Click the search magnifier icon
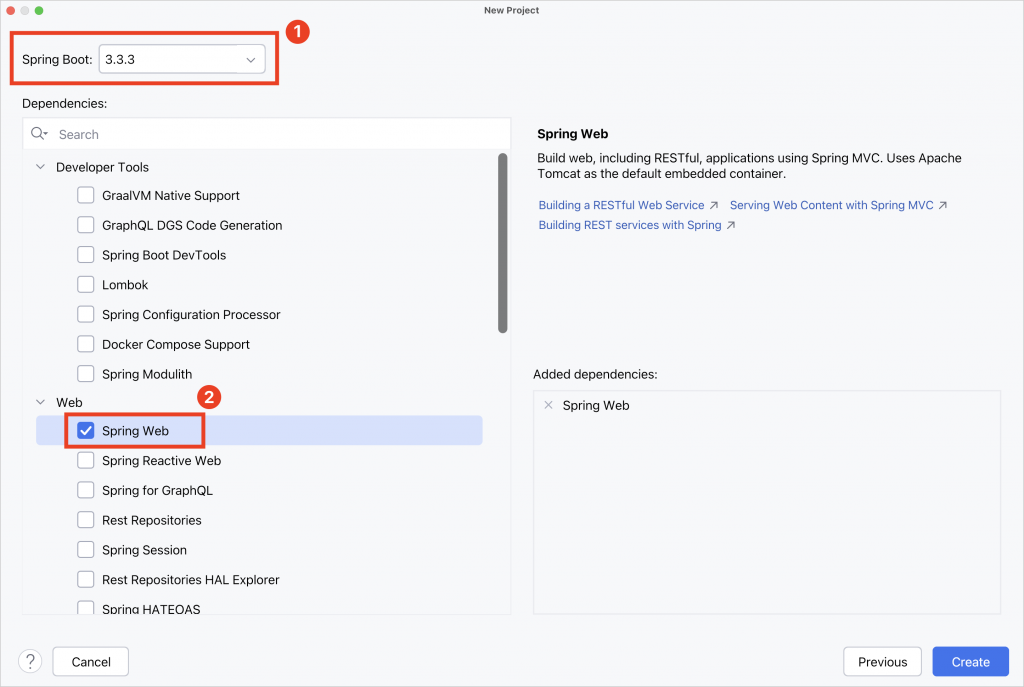 pyautogui.click(x=39, y=134)
